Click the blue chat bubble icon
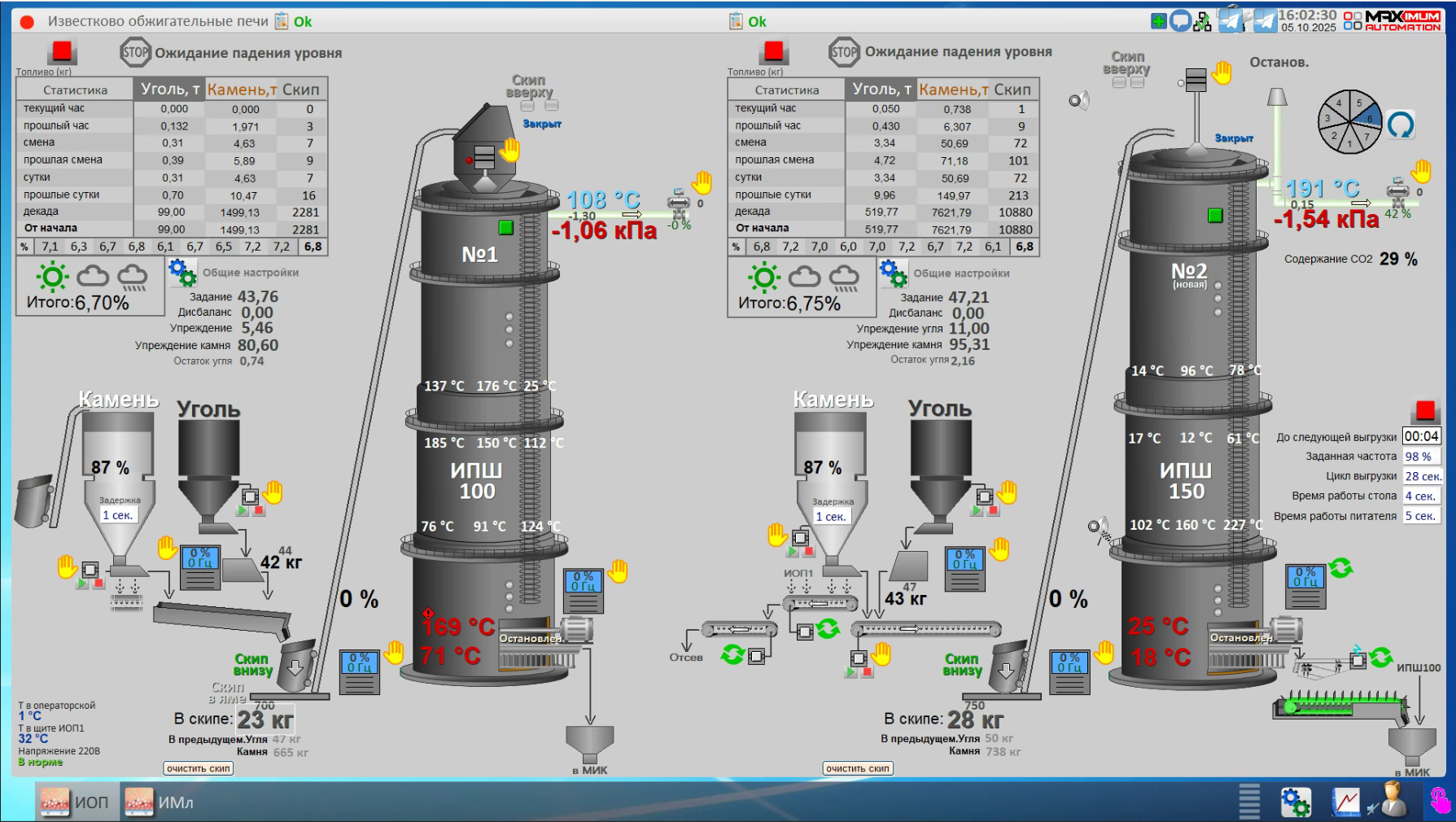Screen dimensions: 1456x822 click(1180, 21)
